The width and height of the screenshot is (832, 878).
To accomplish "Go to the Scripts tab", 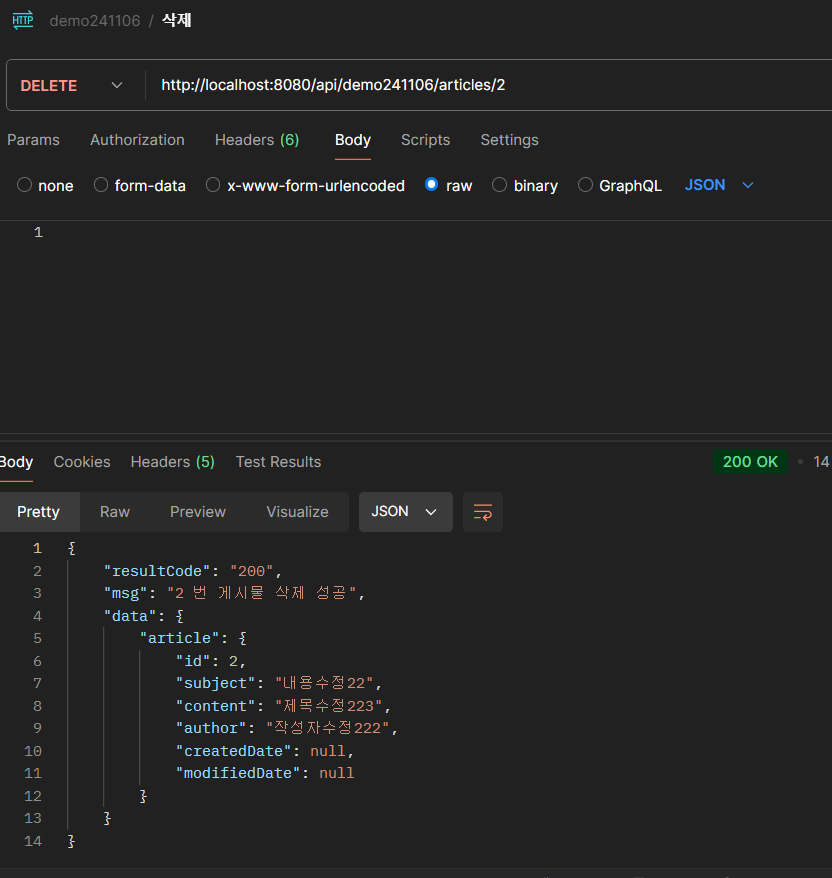I will pos(426,140).
